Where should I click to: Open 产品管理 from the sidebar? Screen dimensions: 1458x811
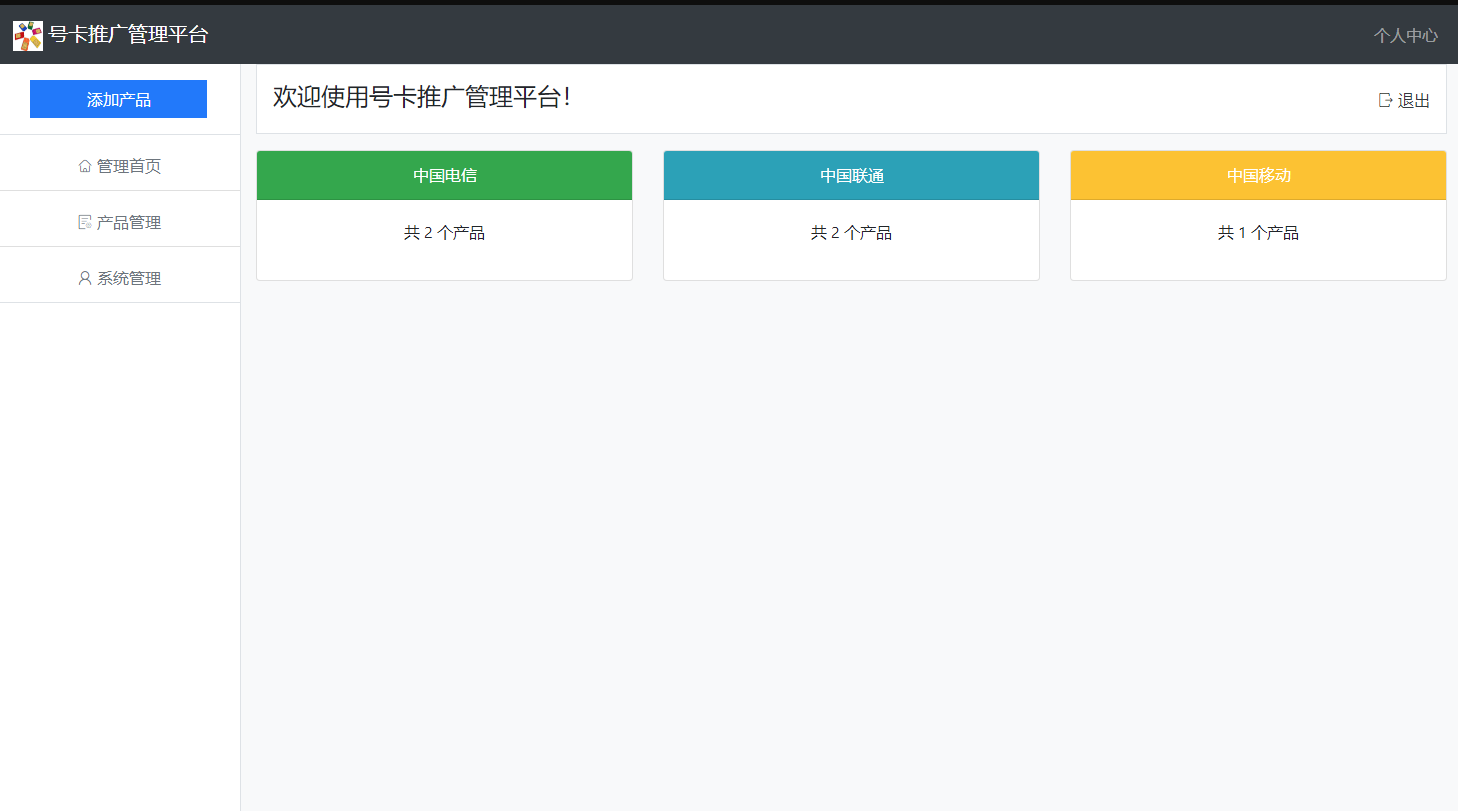point(129,221)
